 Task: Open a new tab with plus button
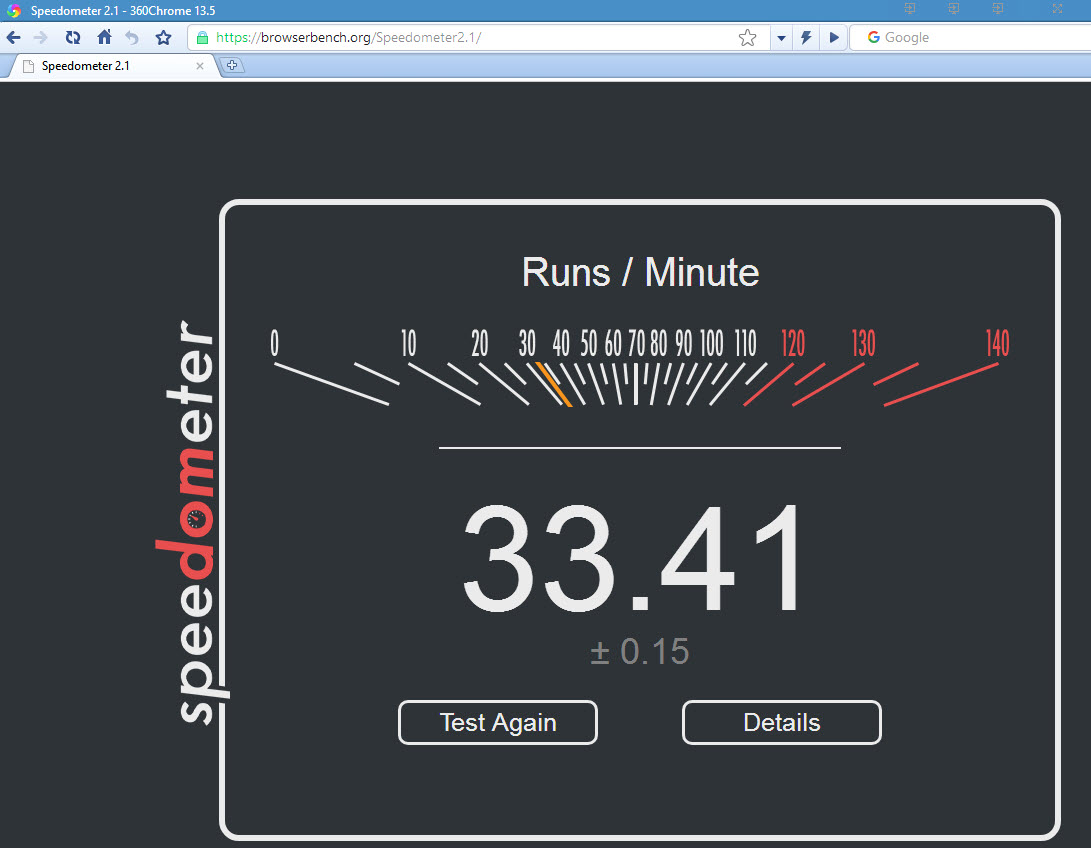coord(232,66)
